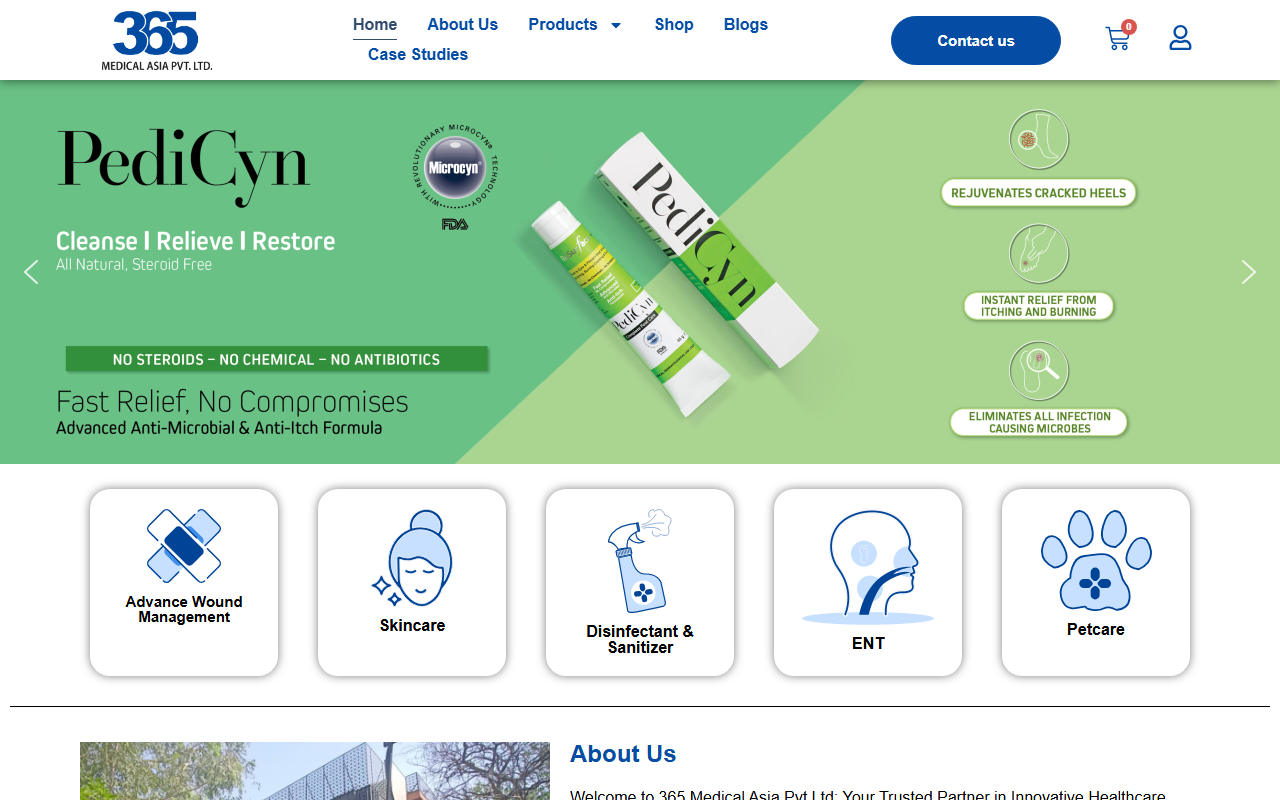Click the About Us building photo
1280x800 pixels.
[315, 771]
